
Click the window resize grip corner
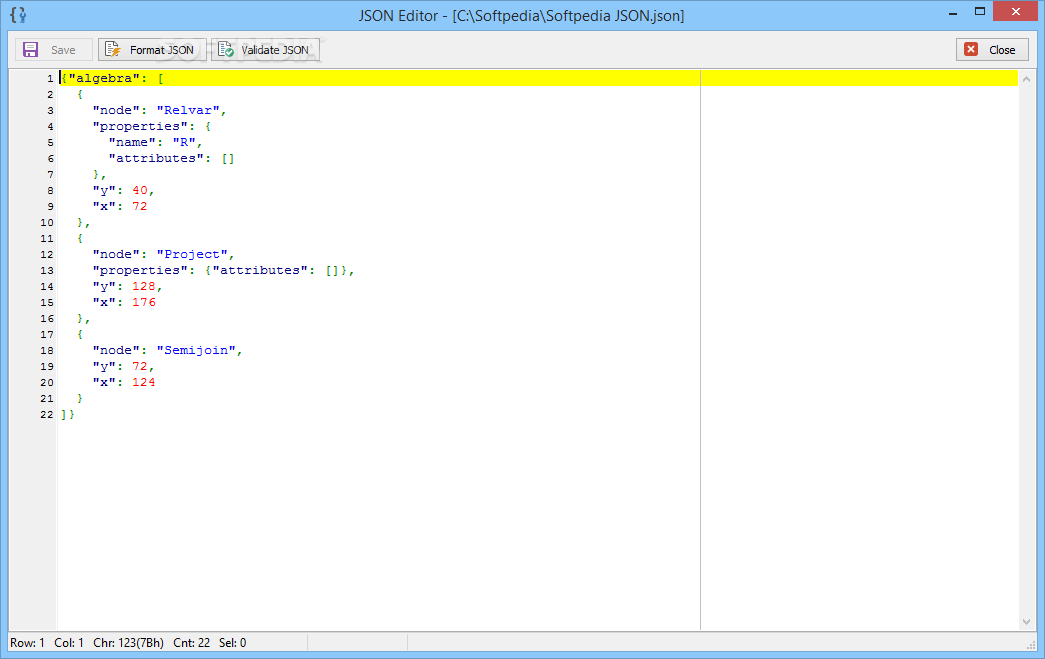pos(1032,645)
